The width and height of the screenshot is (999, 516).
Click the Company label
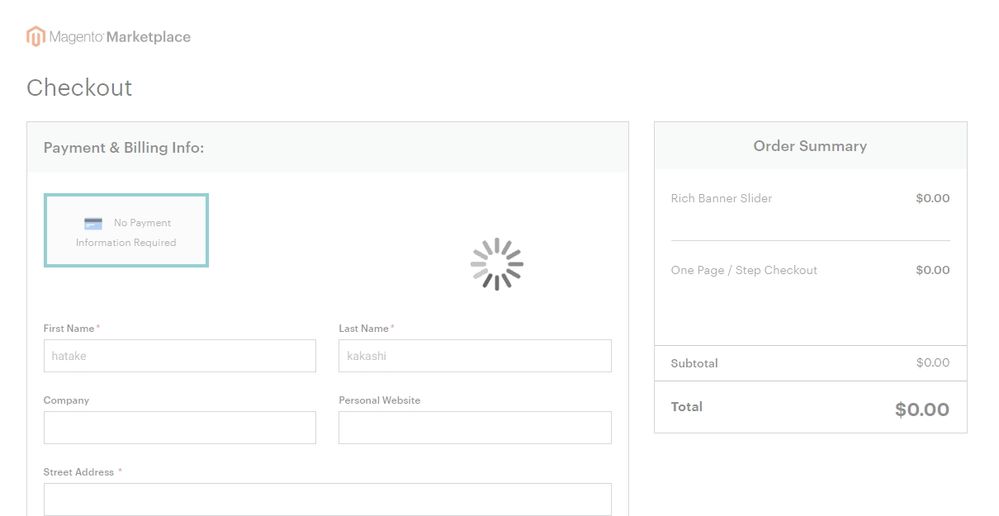point(66,400)
